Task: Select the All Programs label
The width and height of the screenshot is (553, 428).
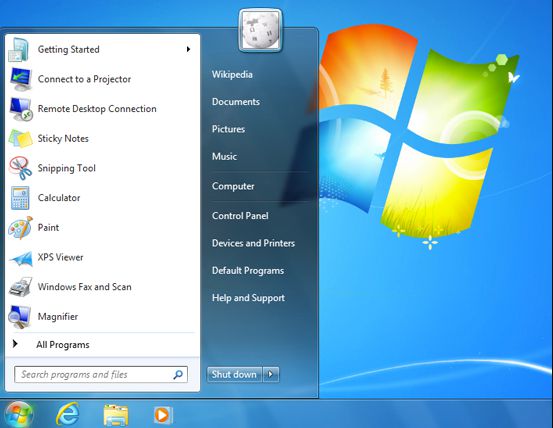Action: point(63,345)
